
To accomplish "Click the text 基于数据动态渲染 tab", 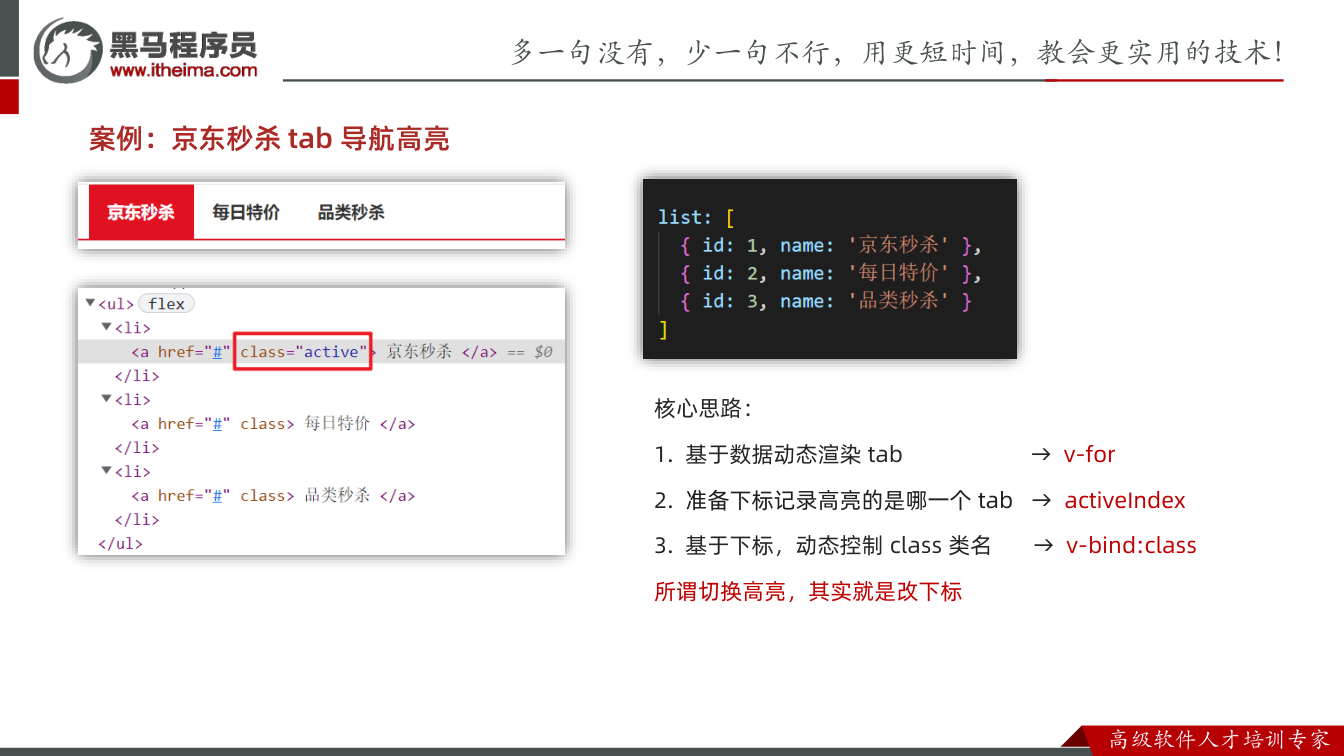I will click(x=793, y=455).
